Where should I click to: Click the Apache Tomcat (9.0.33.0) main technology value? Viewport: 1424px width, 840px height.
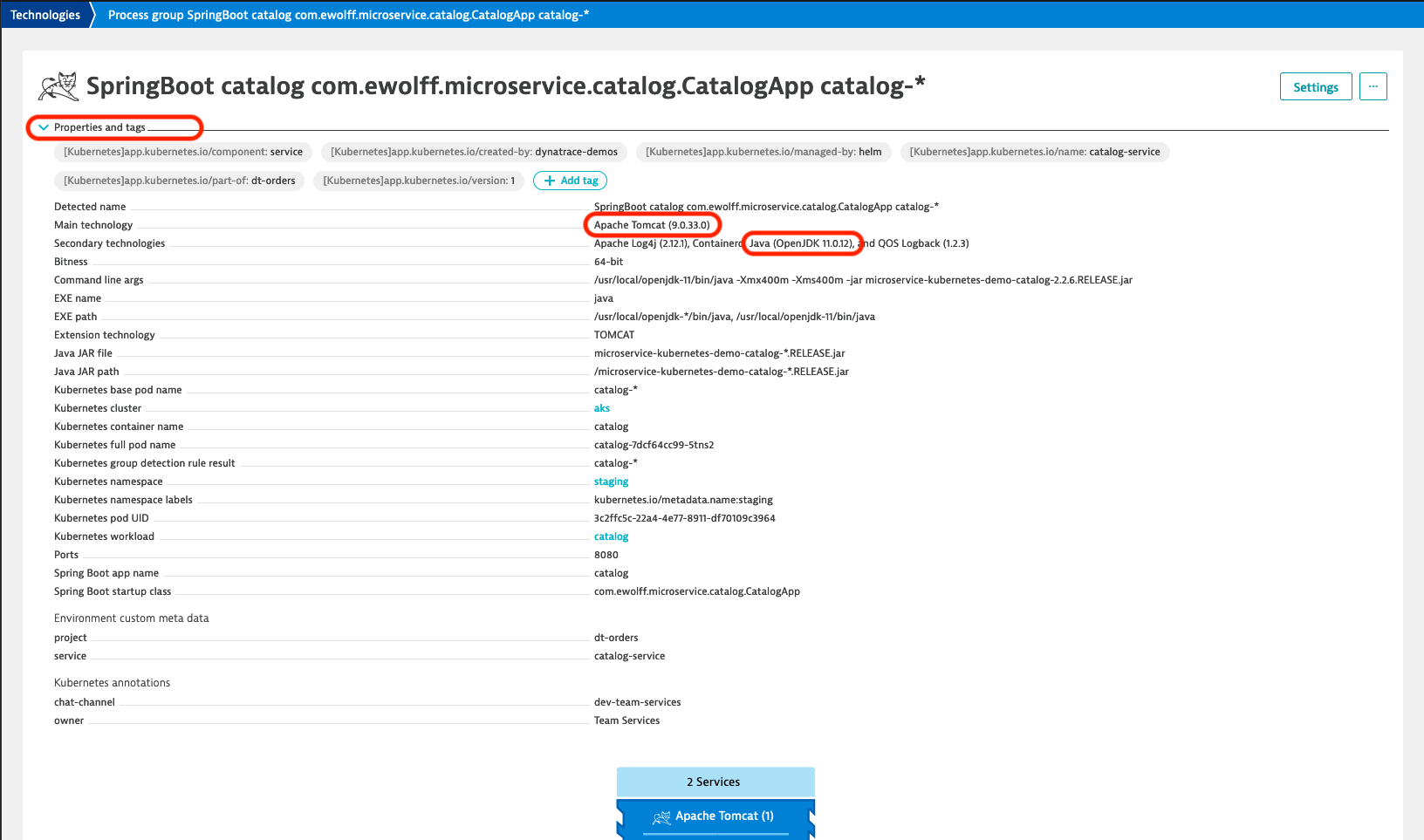(x=652, y=225)
